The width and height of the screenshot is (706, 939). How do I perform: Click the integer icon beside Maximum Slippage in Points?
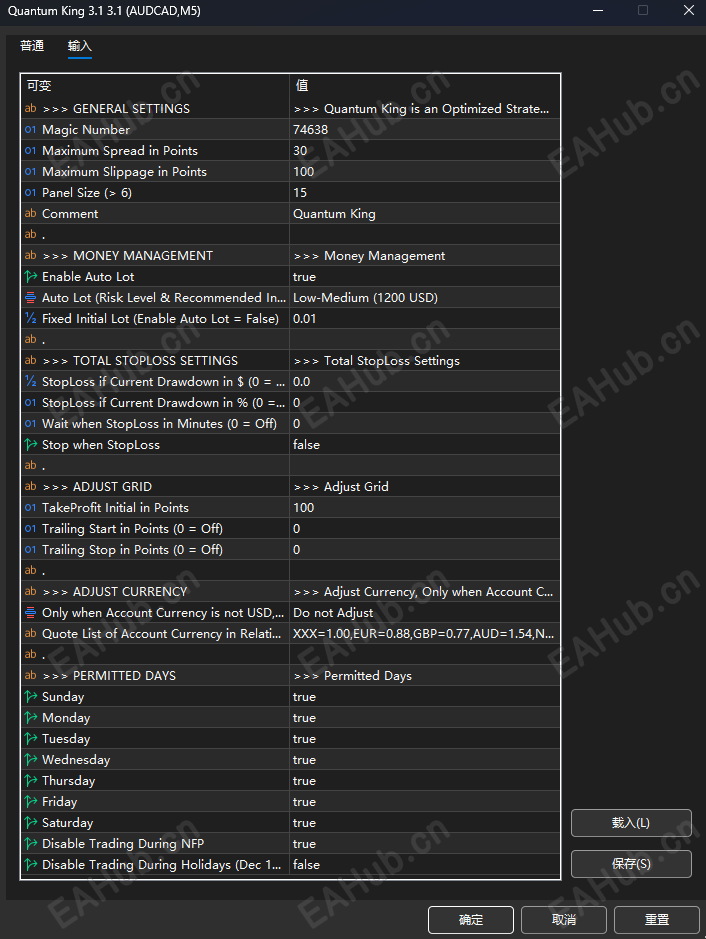[x=31, y=171]
